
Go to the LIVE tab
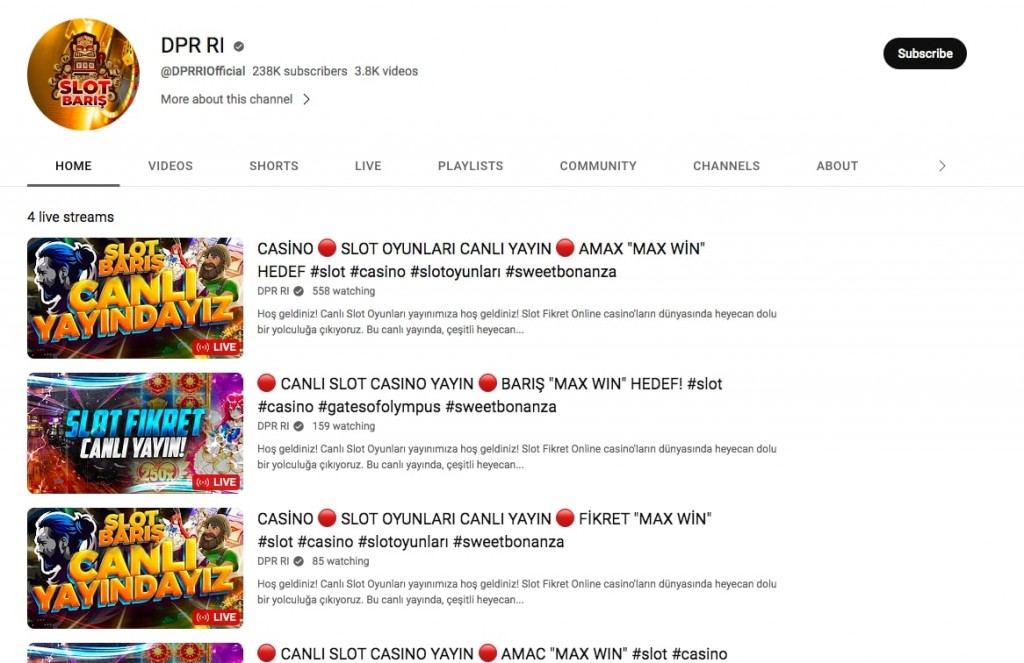[368, 166]
